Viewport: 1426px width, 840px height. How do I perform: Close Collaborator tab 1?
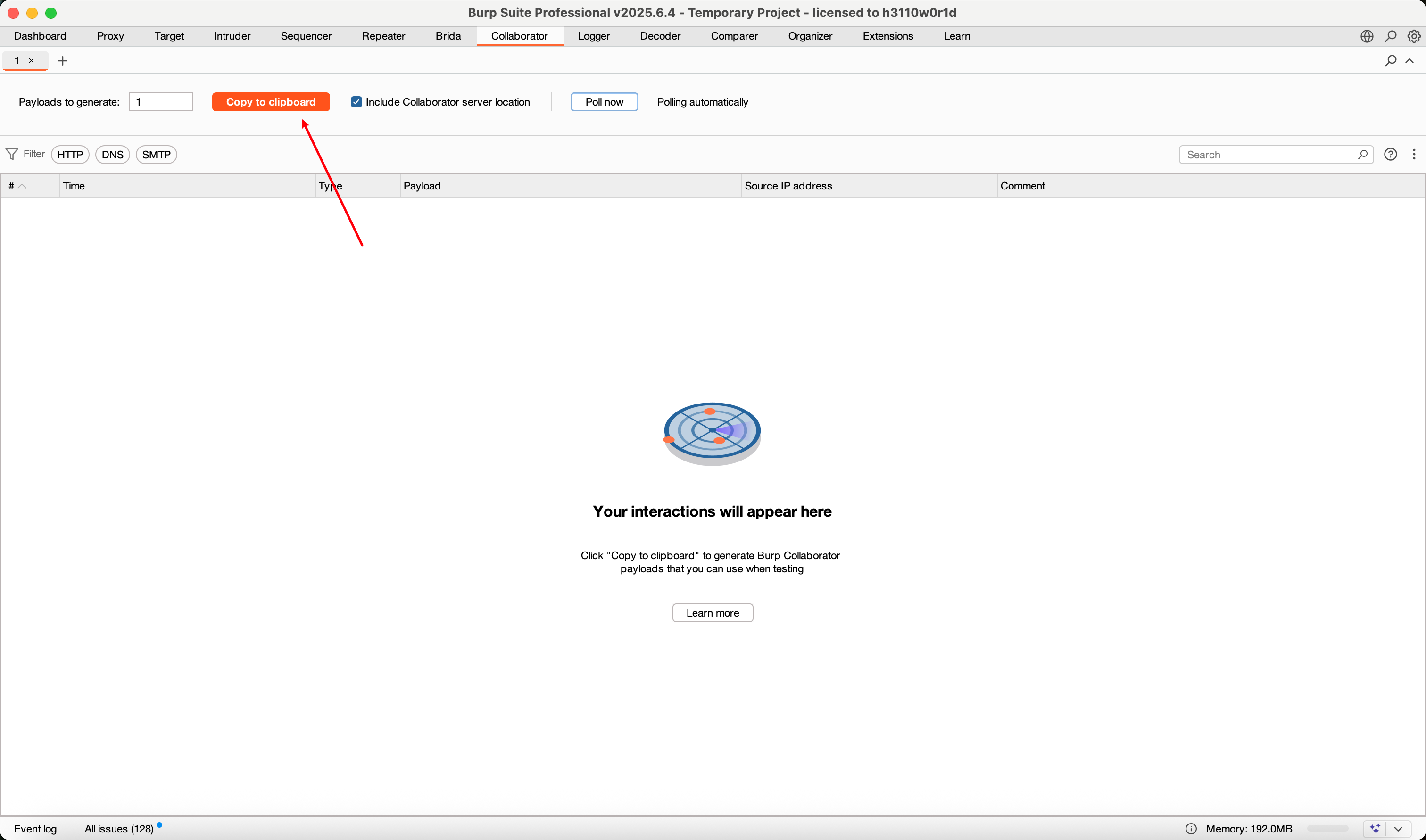(x=32, y=60)
